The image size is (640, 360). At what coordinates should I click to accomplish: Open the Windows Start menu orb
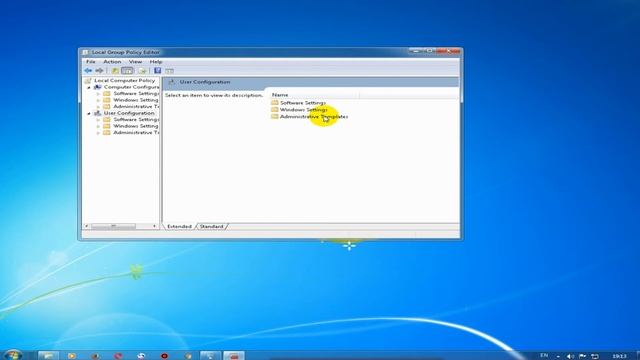point(12,355)
